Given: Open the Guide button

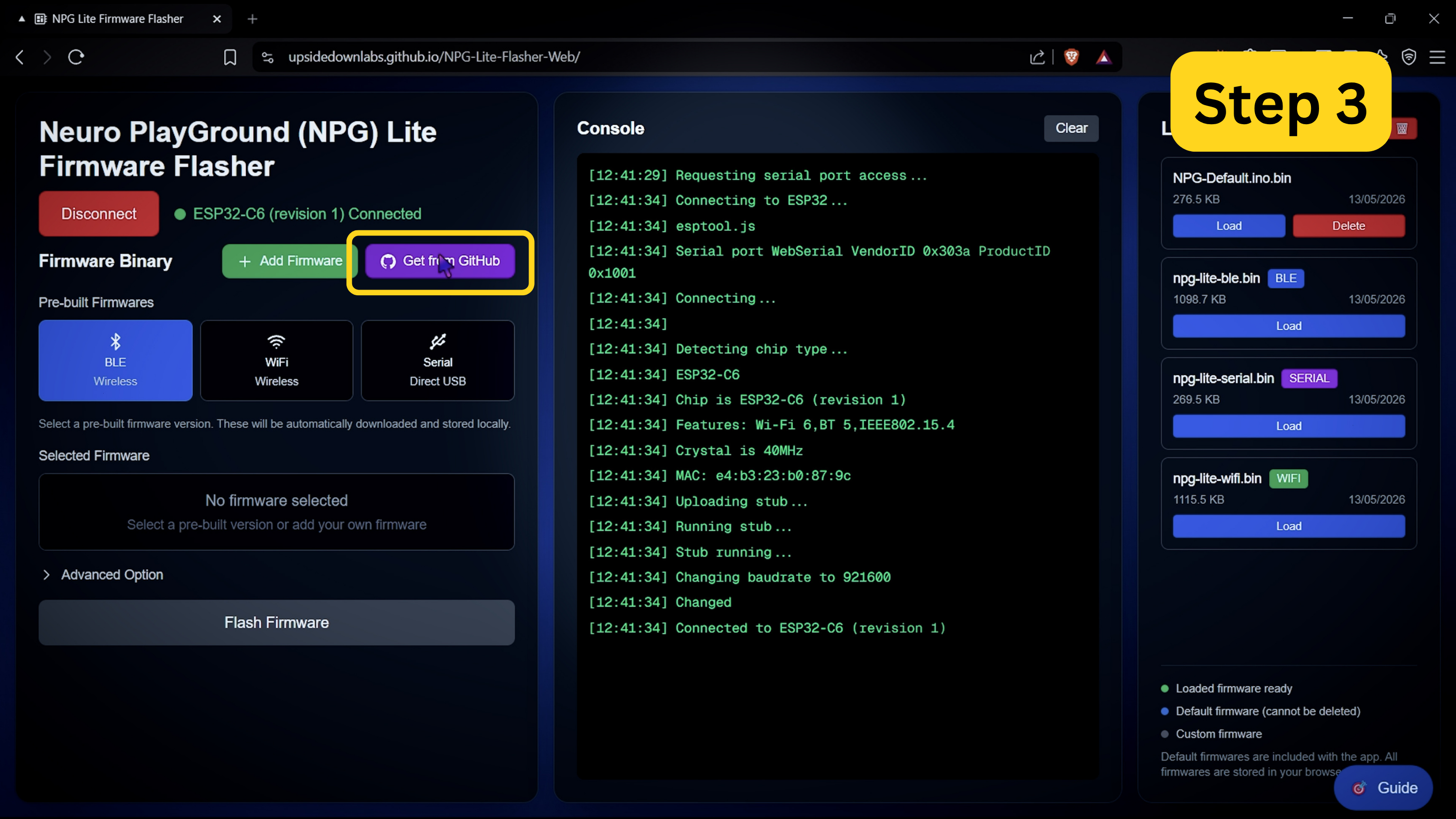Looking at the screenshot, I should [1383, 787].
